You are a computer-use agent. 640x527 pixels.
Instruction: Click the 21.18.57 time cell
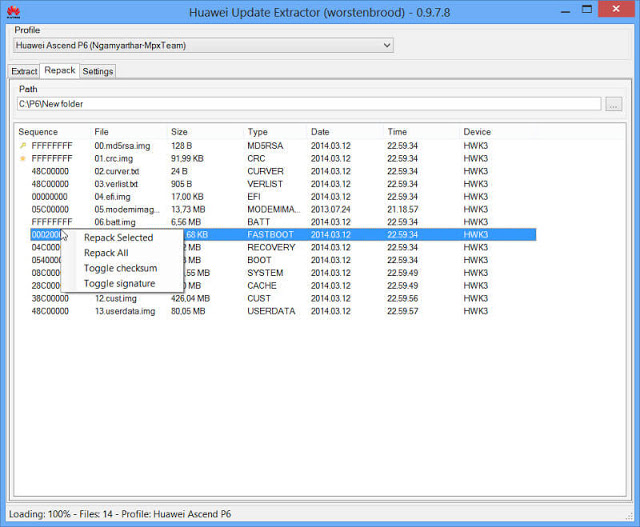(x=402, y=209)
